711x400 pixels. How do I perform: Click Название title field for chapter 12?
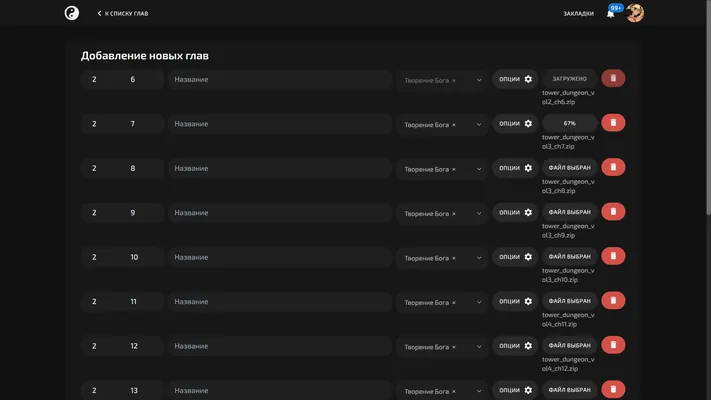(x=280, y=346)
